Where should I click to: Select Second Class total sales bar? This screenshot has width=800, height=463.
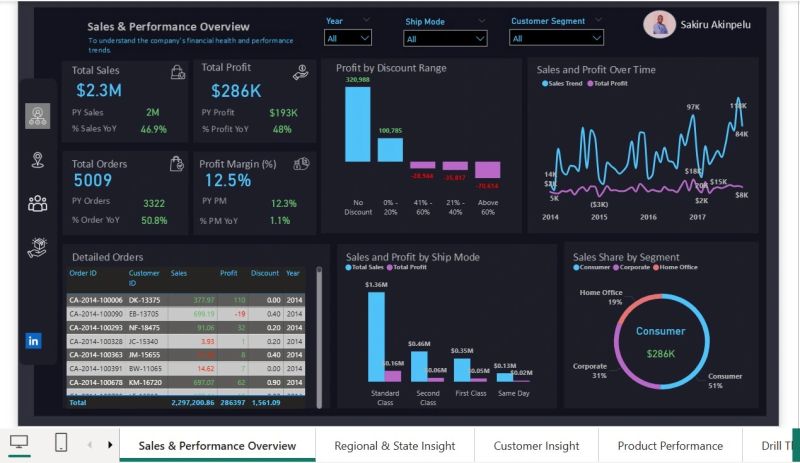point(419,367)
